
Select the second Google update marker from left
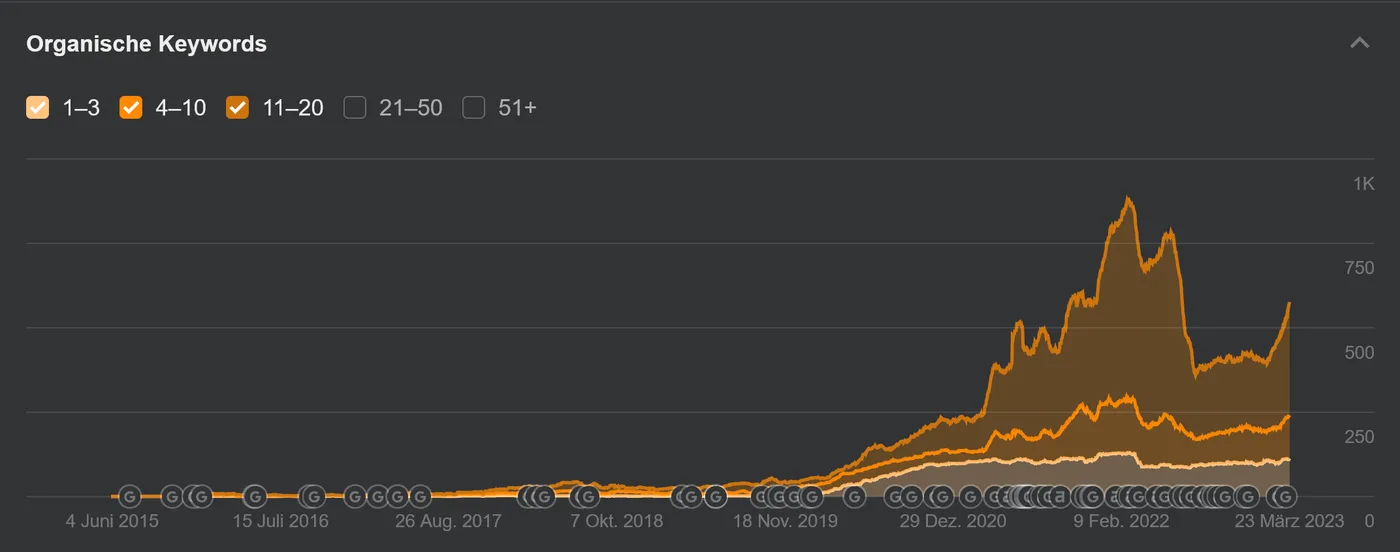pos(172,496)
